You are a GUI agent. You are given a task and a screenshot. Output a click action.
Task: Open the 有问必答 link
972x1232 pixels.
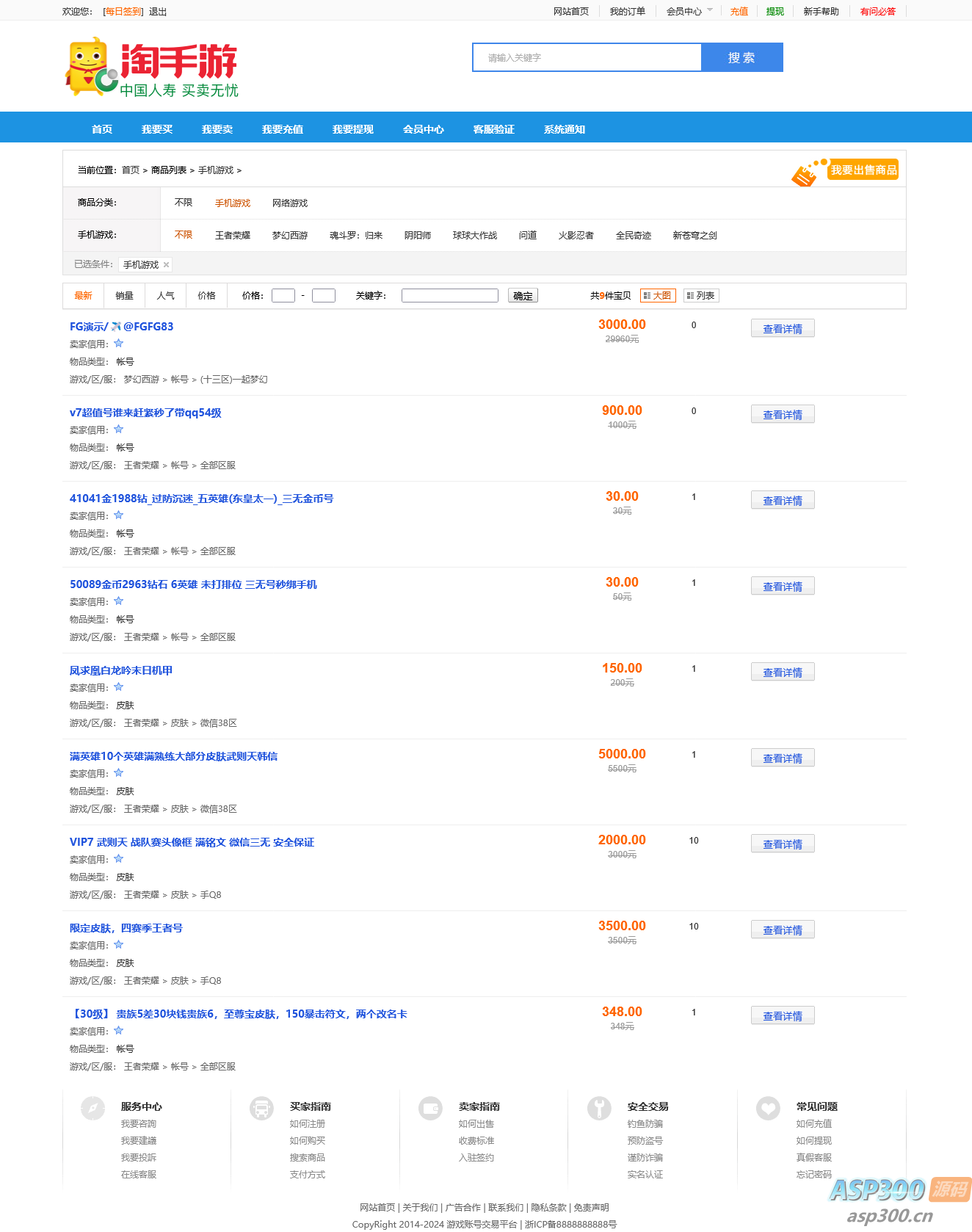click(878, 12)
